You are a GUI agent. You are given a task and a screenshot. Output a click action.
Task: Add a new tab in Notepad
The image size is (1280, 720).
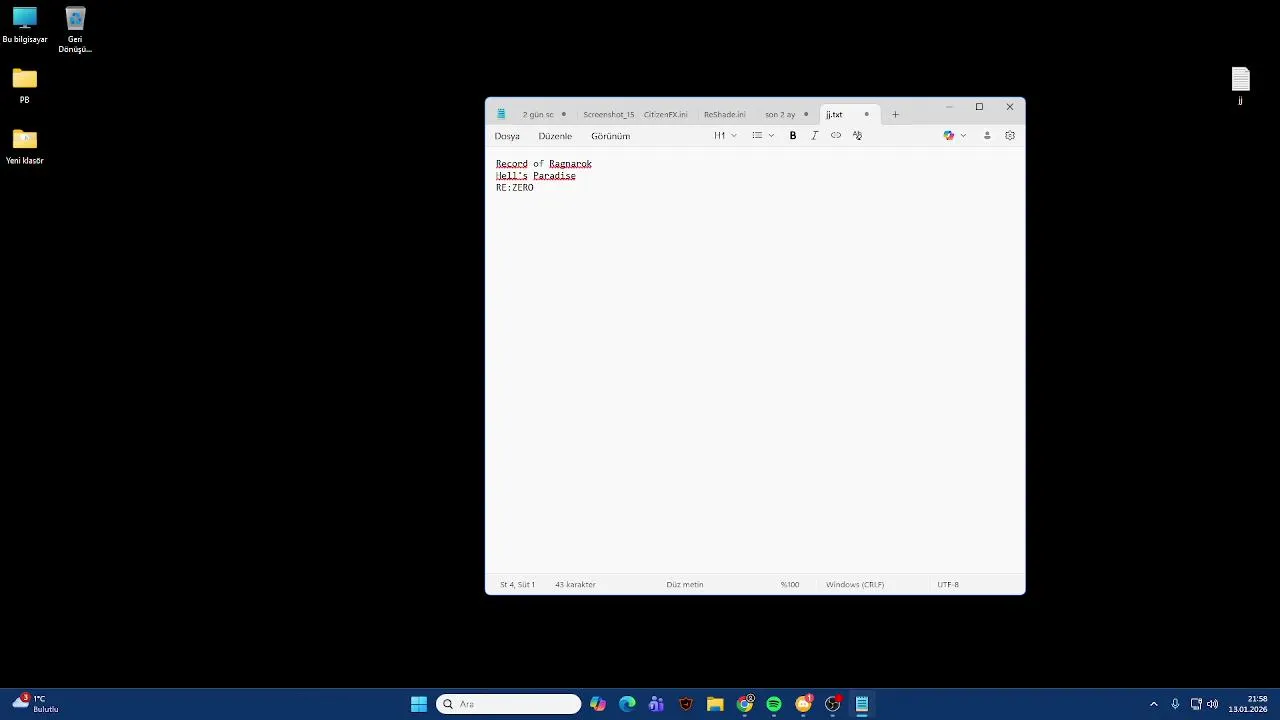click(895, 115)
